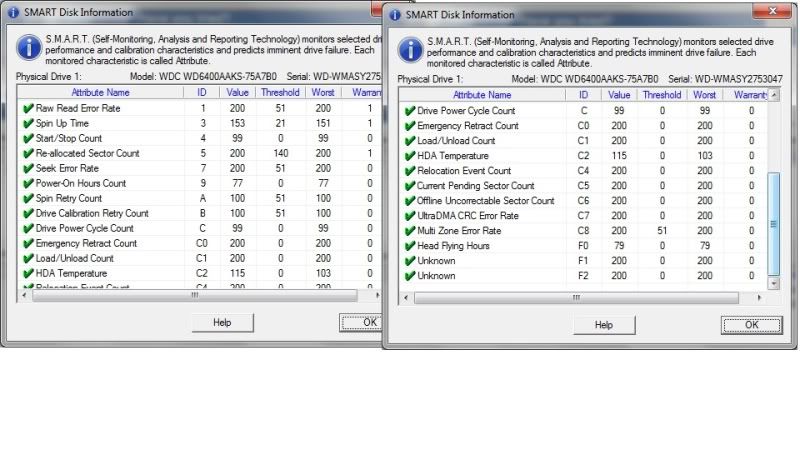The width and height of the screenshot is (800, 450).
Task: Click green check icon for Start/Stop Count
Action: tap(28, 138)
